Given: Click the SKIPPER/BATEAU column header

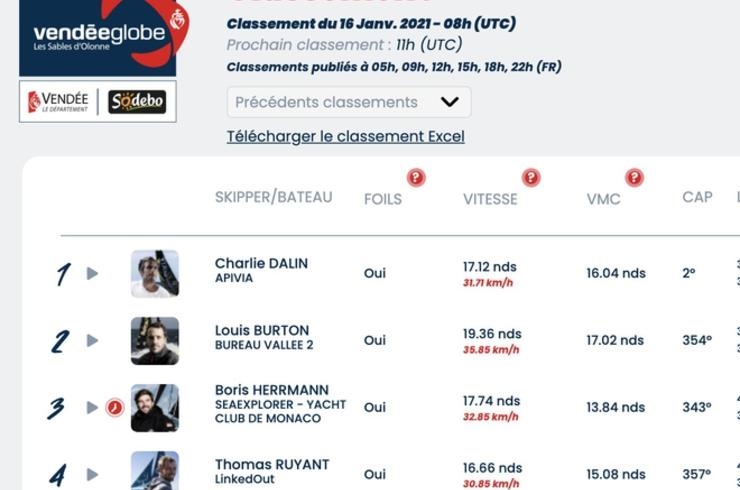Looking at the screenshot, I should coord(274,197).
